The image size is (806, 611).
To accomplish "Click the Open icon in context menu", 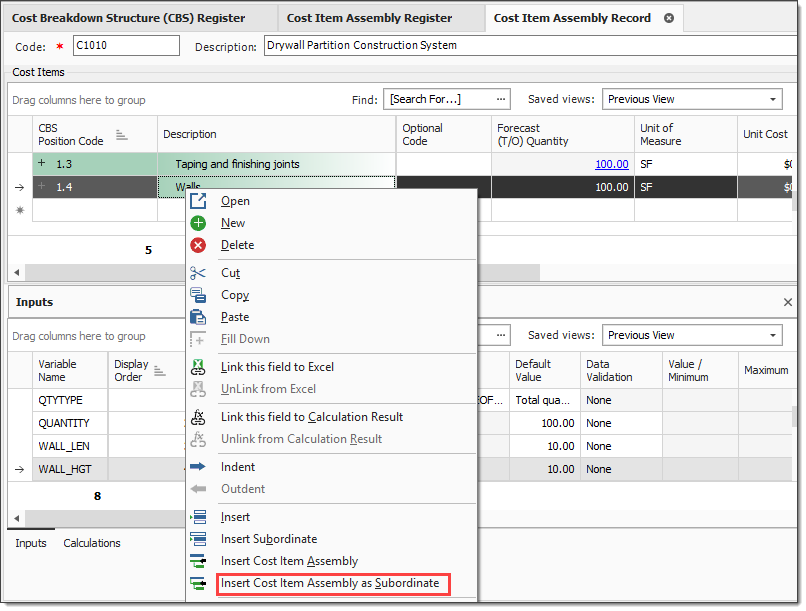I will [x=198, y=201].
